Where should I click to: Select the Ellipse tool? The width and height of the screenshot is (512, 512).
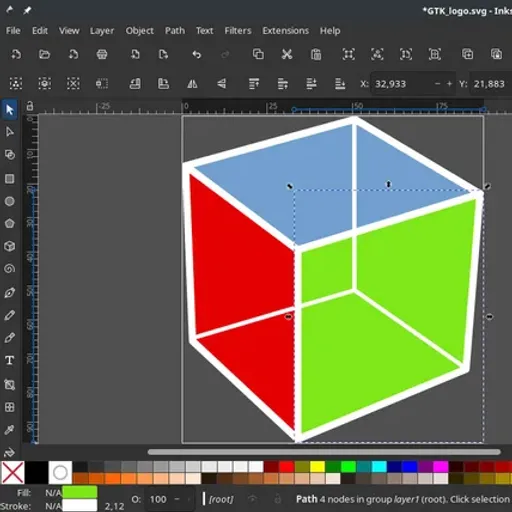pyautogui.click(x=10, y=201)
